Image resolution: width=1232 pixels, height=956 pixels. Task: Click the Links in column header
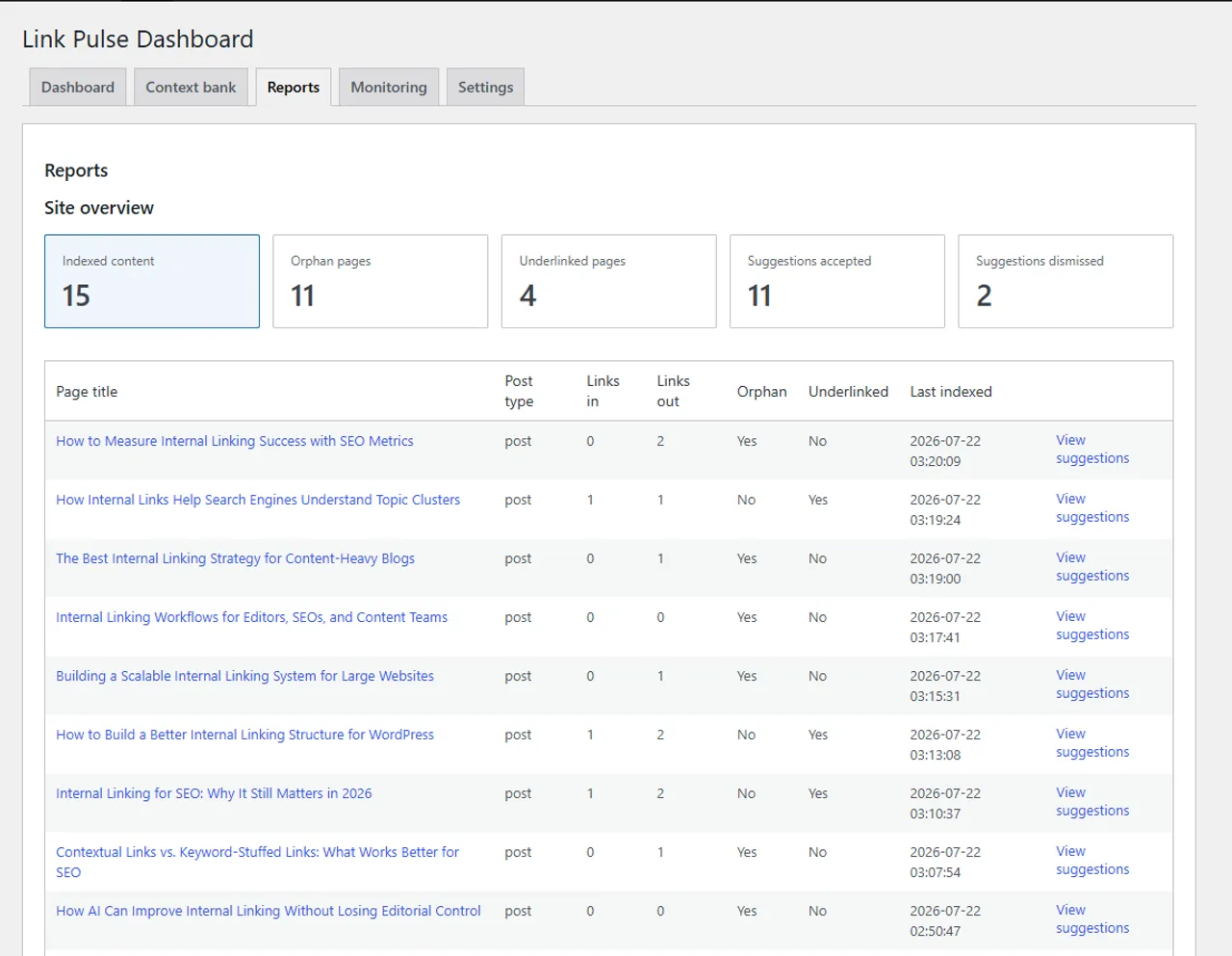[603, 392]
